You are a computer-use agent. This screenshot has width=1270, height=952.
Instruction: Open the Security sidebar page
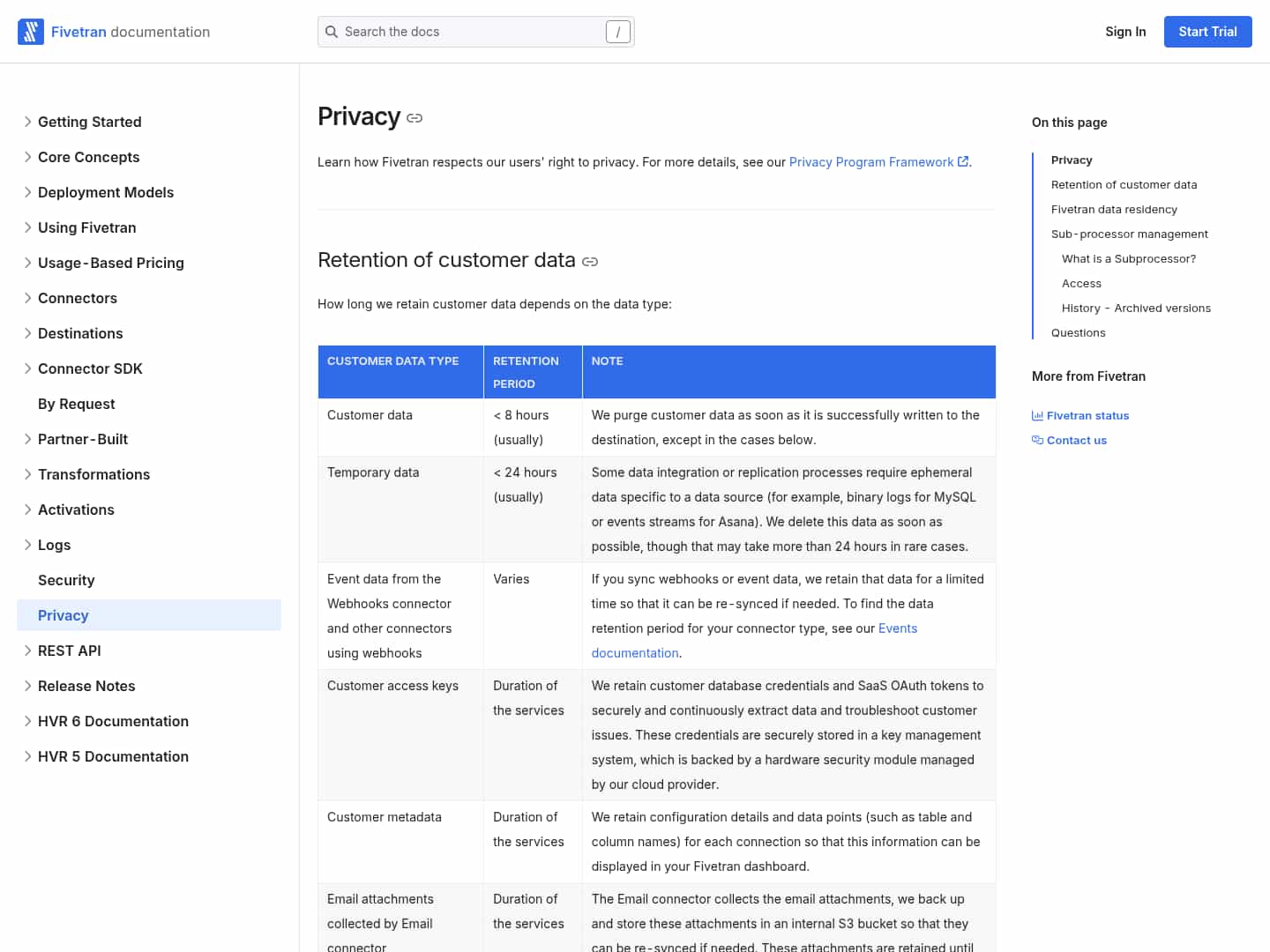point(66,580)
